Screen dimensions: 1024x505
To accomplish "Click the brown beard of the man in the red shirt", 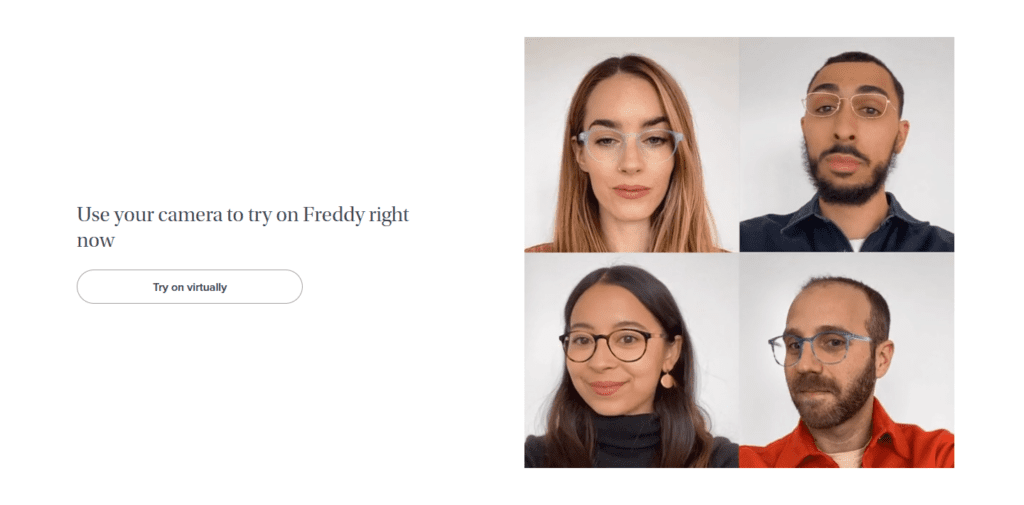I will click(833, 399).
